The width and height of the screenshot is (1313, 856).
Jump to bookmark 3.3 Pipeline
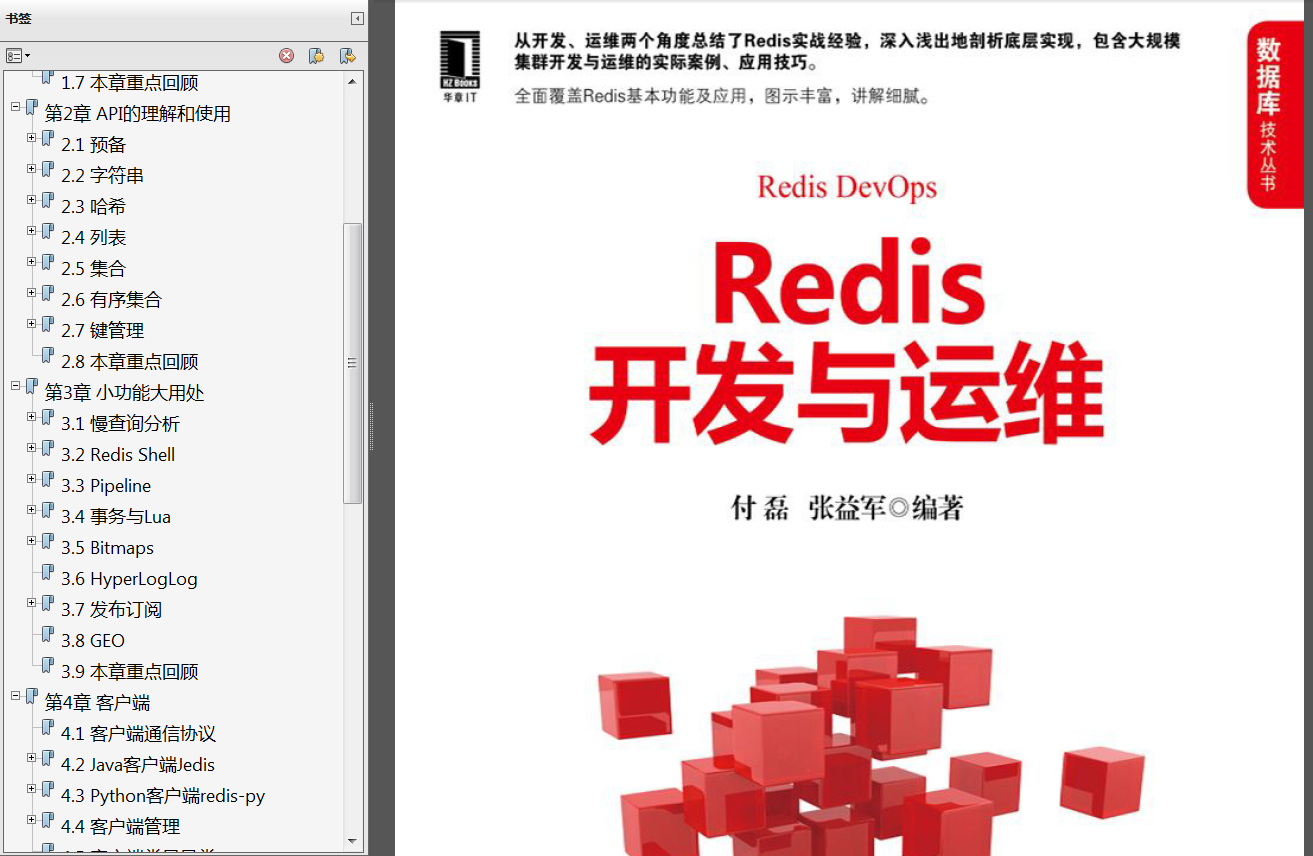pos(106,486)
